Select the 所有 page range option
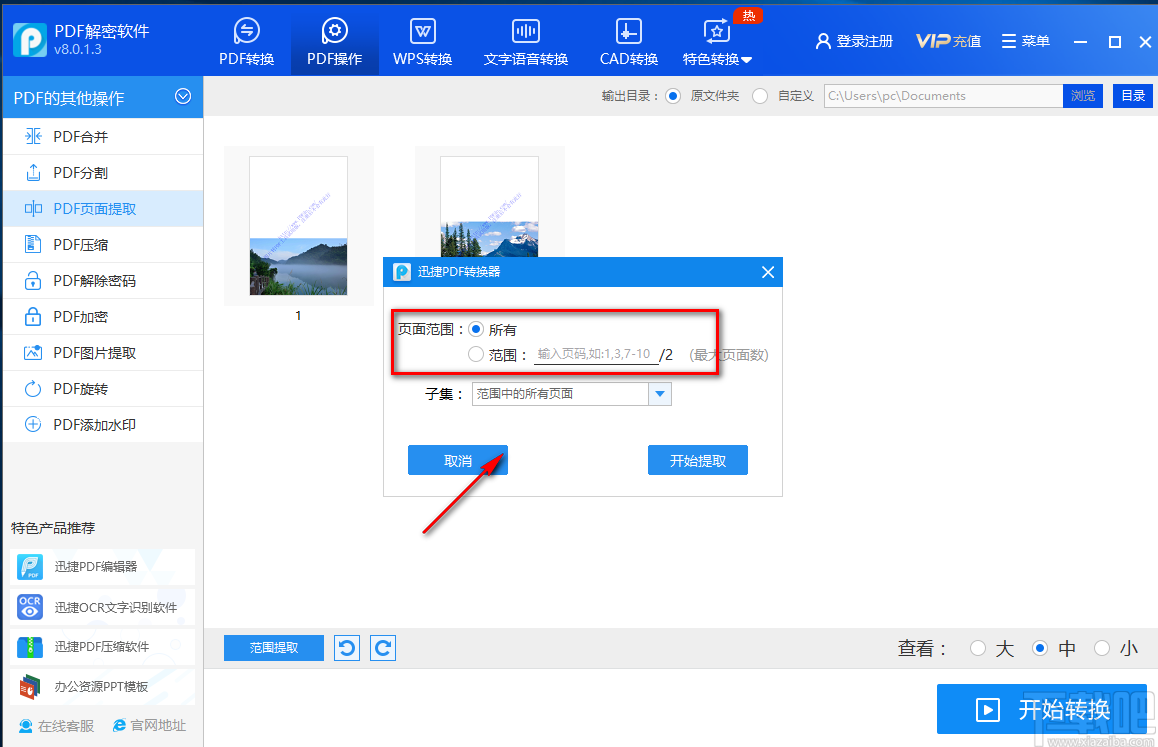 pos(476,328)
